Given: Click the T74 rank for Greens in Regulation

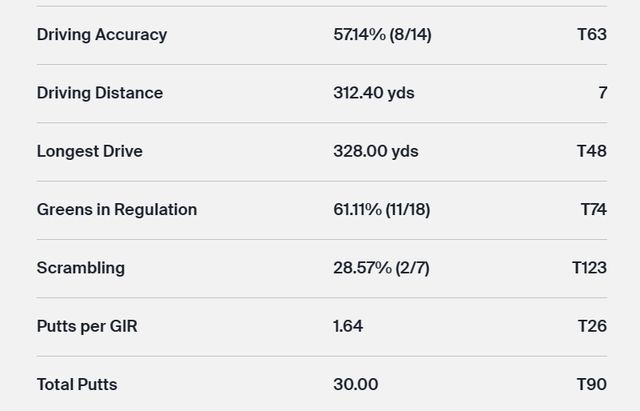Looking at the screenshot, I should 593,209.
